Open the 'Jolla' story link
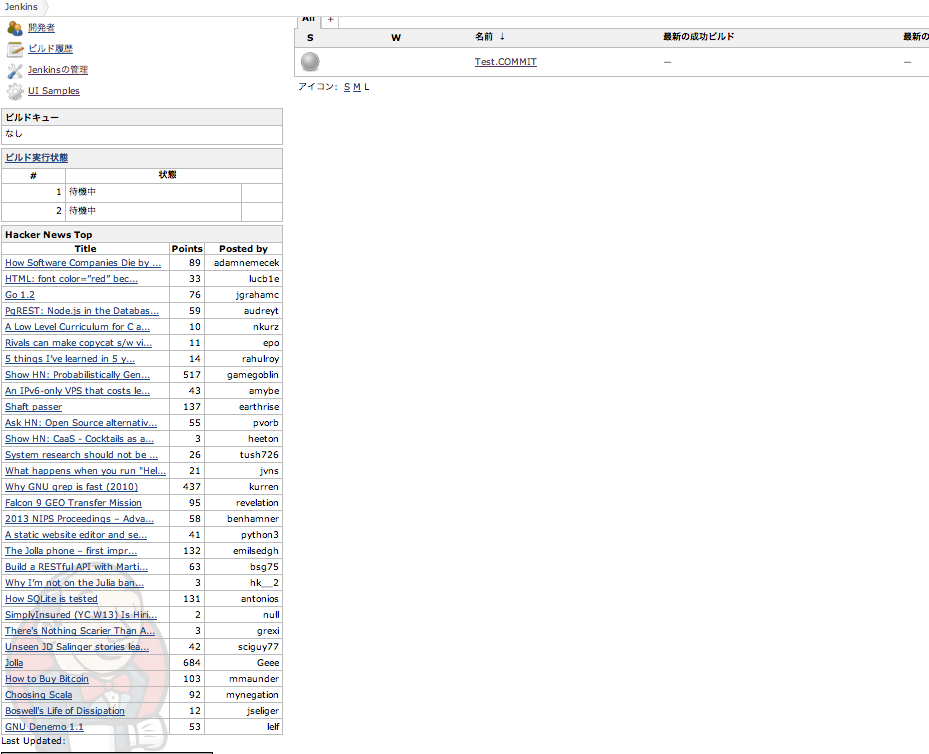Screen dimensions: 929x754 tap(14, 662)
